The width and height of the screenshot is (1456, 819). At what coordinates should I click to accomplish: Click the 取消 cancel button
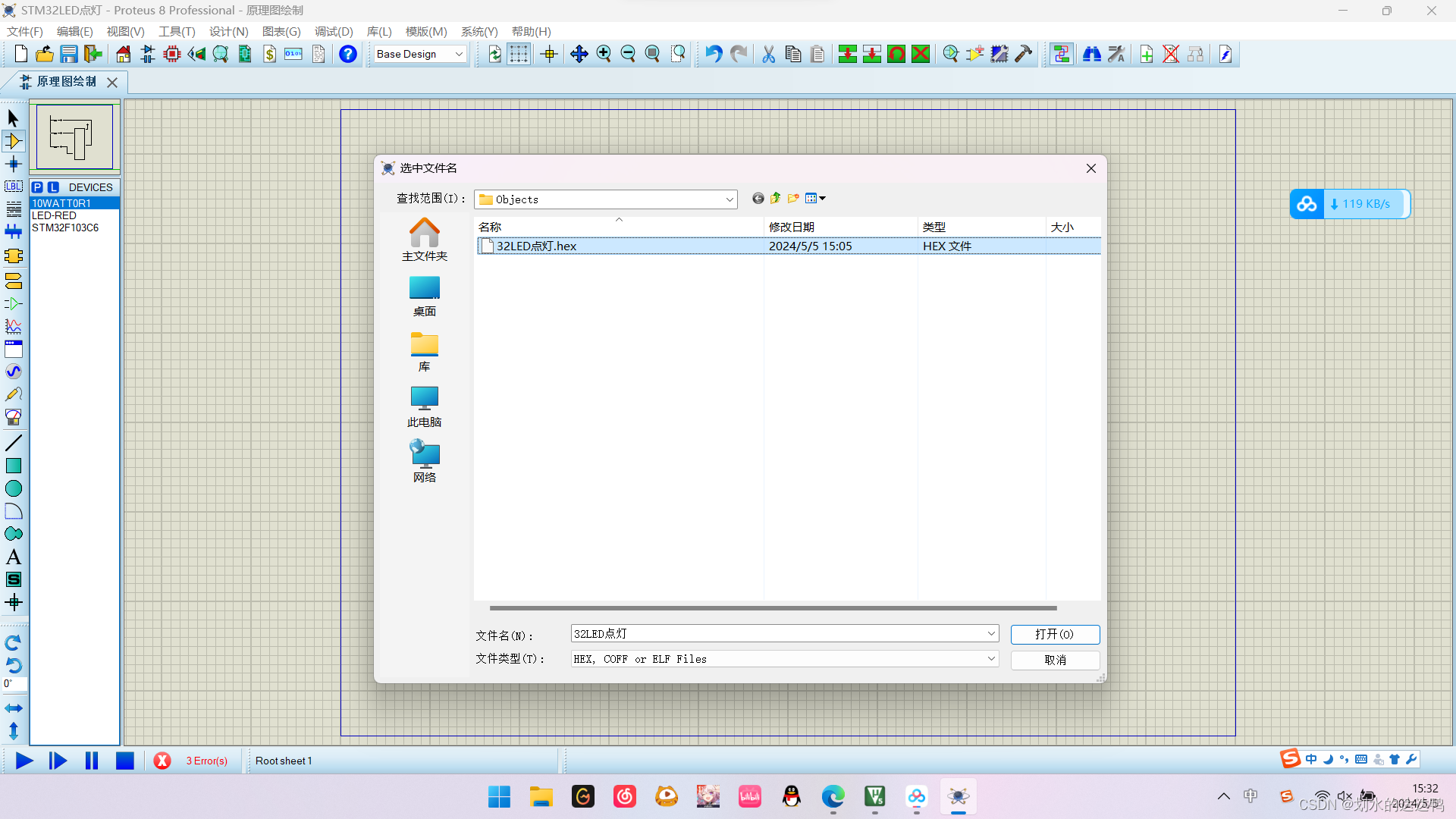[1055, 660]
